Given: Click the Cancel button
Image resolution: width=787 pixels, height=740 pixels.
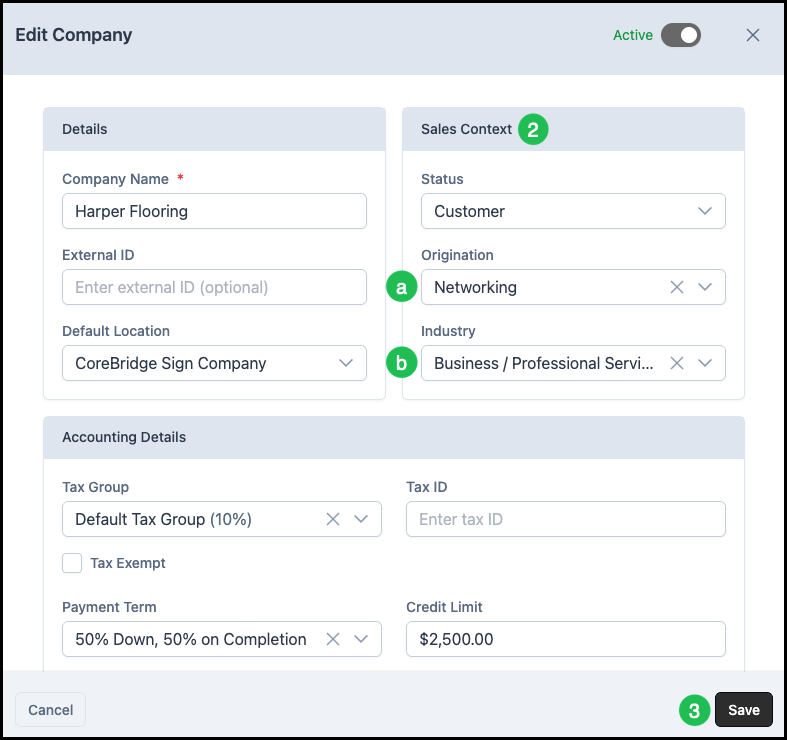Looking at the screenshot, I should (x=51, y=710).
